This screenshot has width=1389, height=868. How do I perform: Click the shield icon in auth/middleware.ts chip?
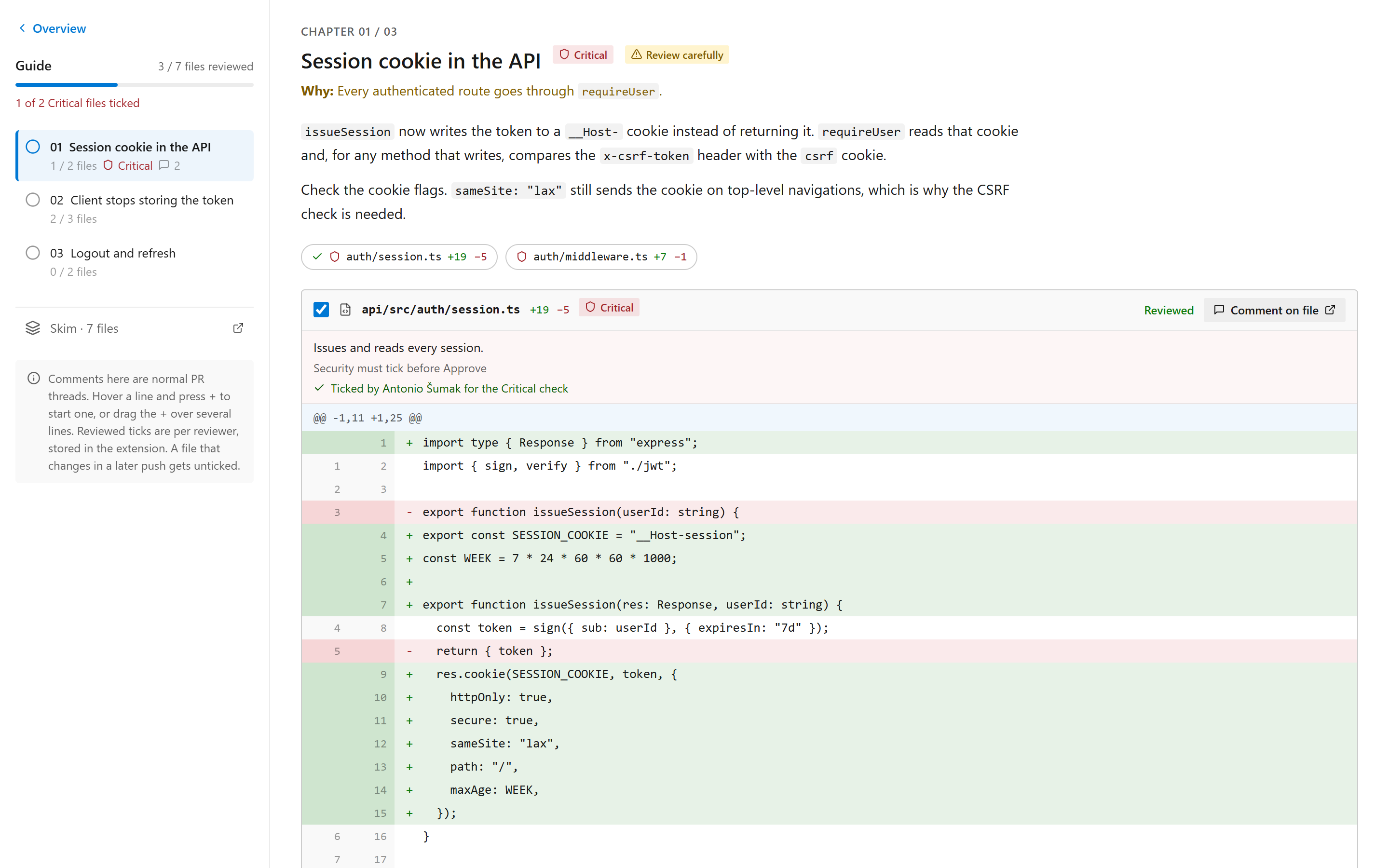pyautogui.click(x=522, y=257)
